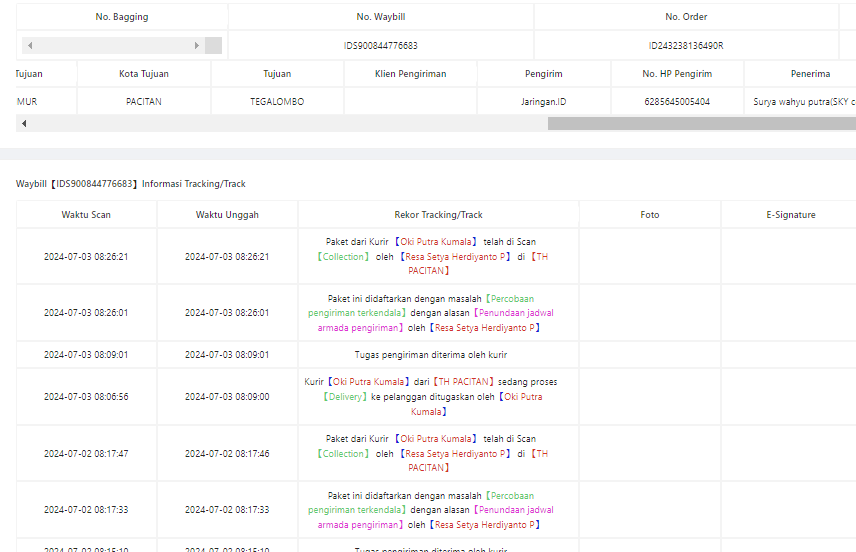Click the 2024-07-02 08:17:33 problem record

pyautogui.click(x=431, y=510)
